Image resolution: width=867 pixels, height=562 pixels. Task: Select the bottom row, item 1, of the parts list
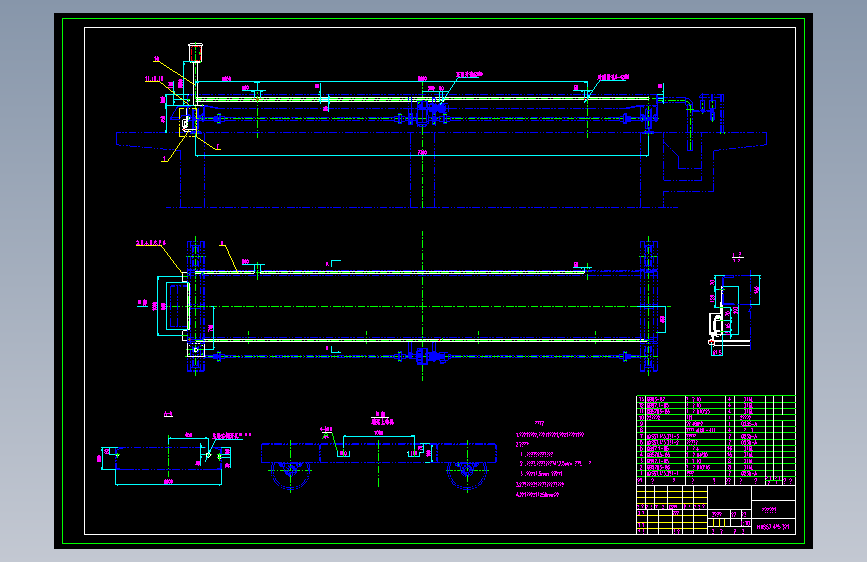click(716, 473)
